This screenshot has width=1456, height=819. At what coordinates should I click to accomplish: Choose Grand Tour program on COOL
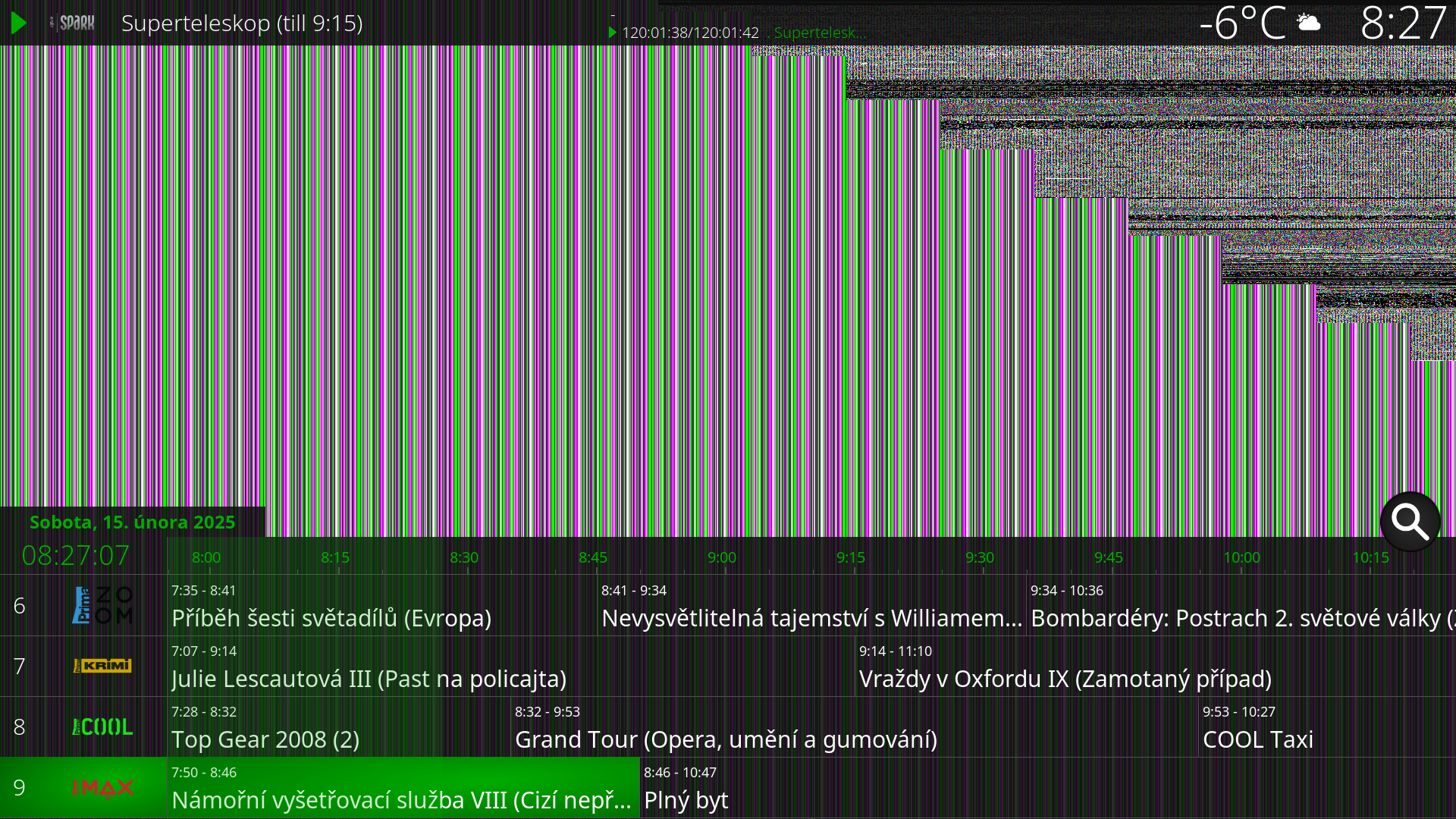[726, 739]
